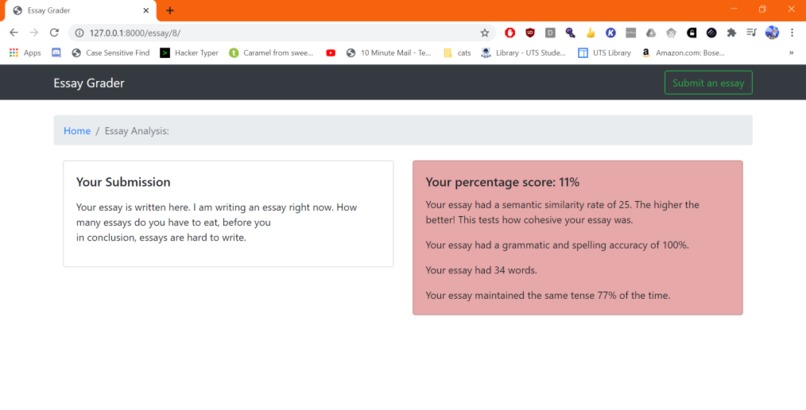Open the Apps bookmark shortcut
The image size is (806, 410).
(25, 53)
